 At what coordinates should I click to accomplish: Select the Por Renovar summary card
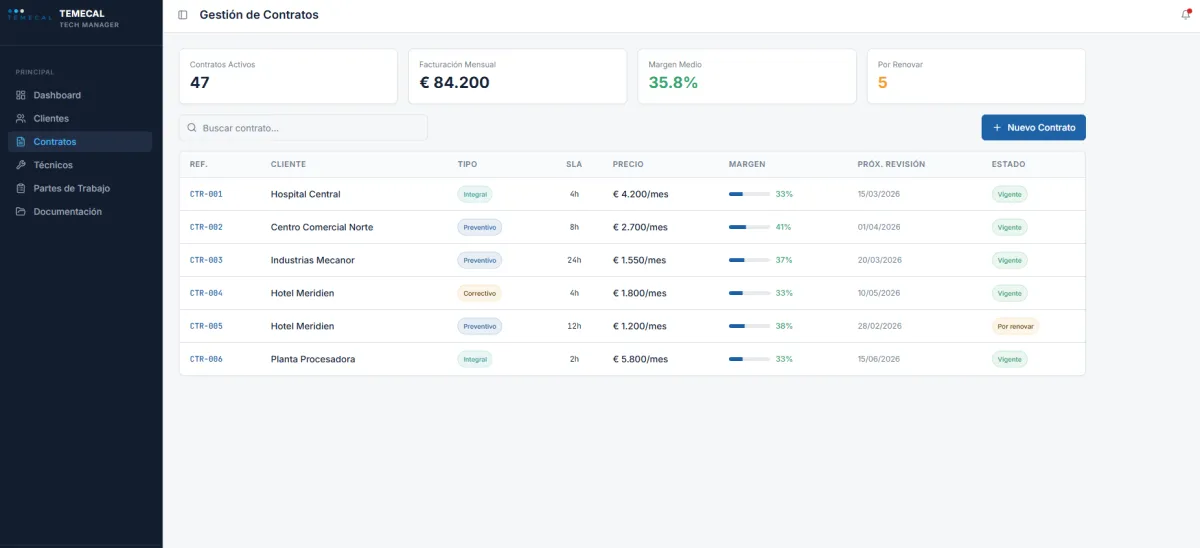coord(975,76)
